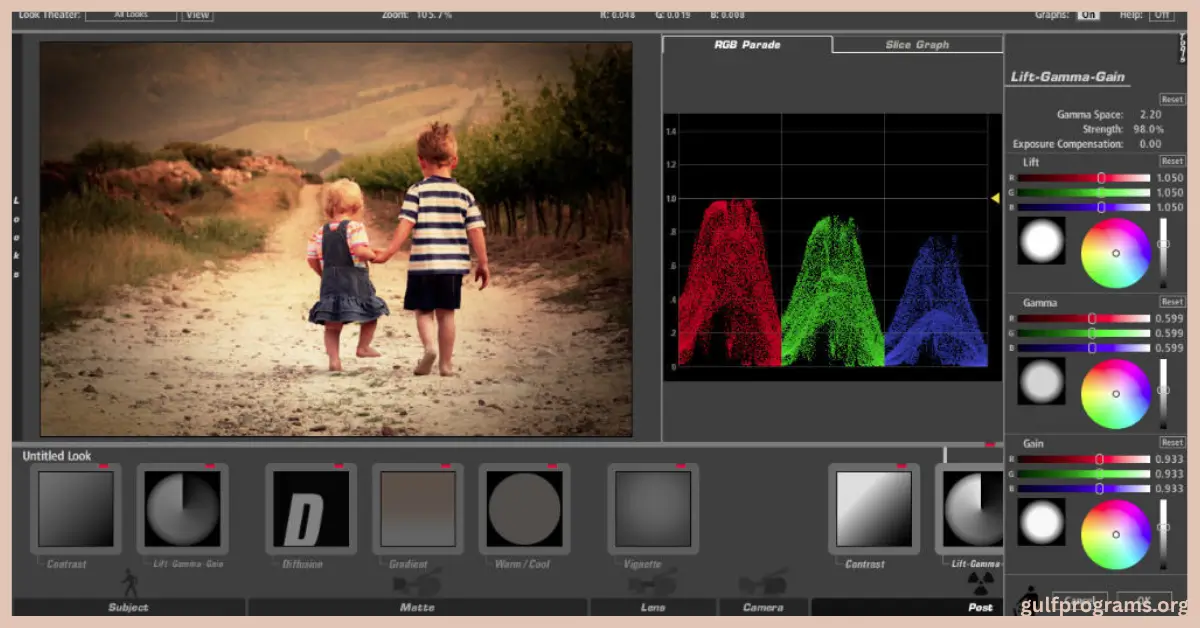
Task: Reset the Lift controls
Action: 1170,160
